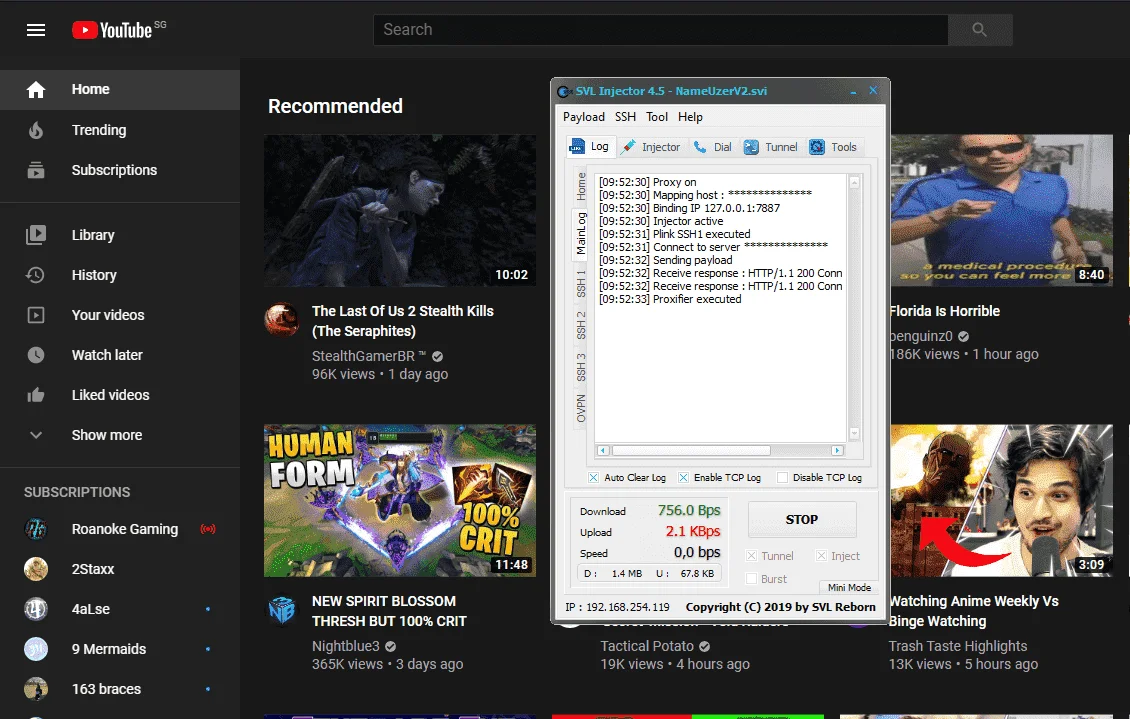Select the vertical Home log tab
The height and width of the screenshot is (719, 1130).
581,187
